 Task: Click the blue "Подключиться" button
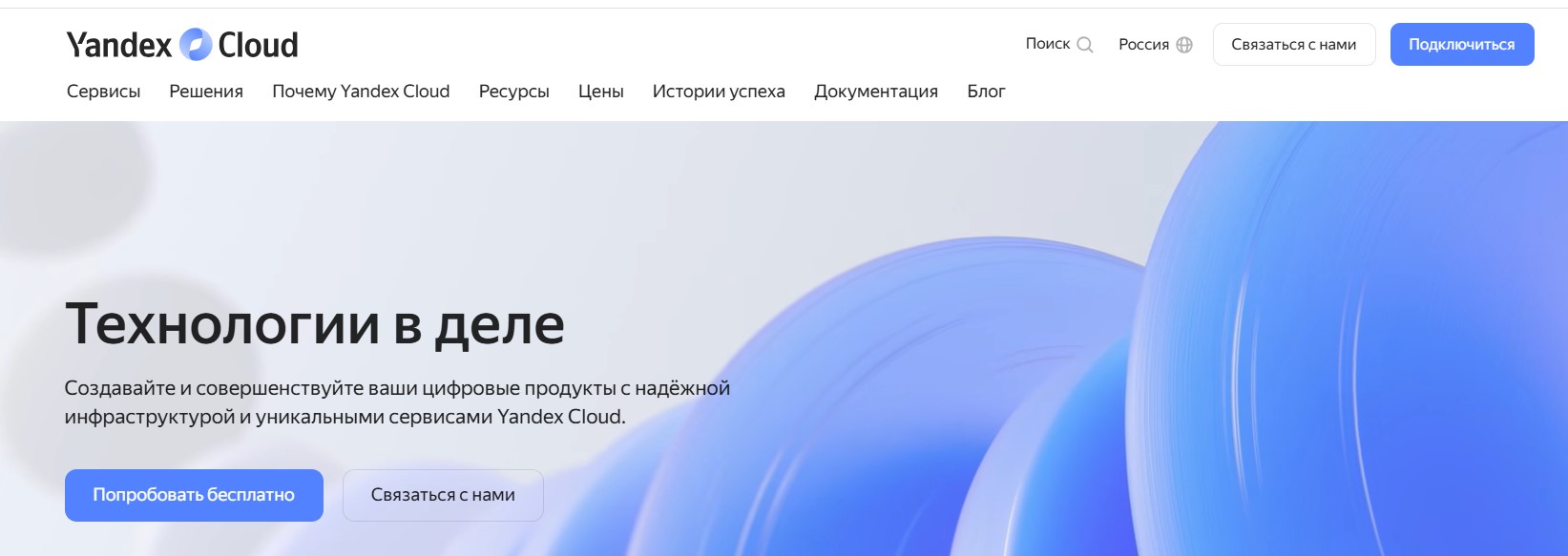pyautogui.click(x=1461, y=45)
